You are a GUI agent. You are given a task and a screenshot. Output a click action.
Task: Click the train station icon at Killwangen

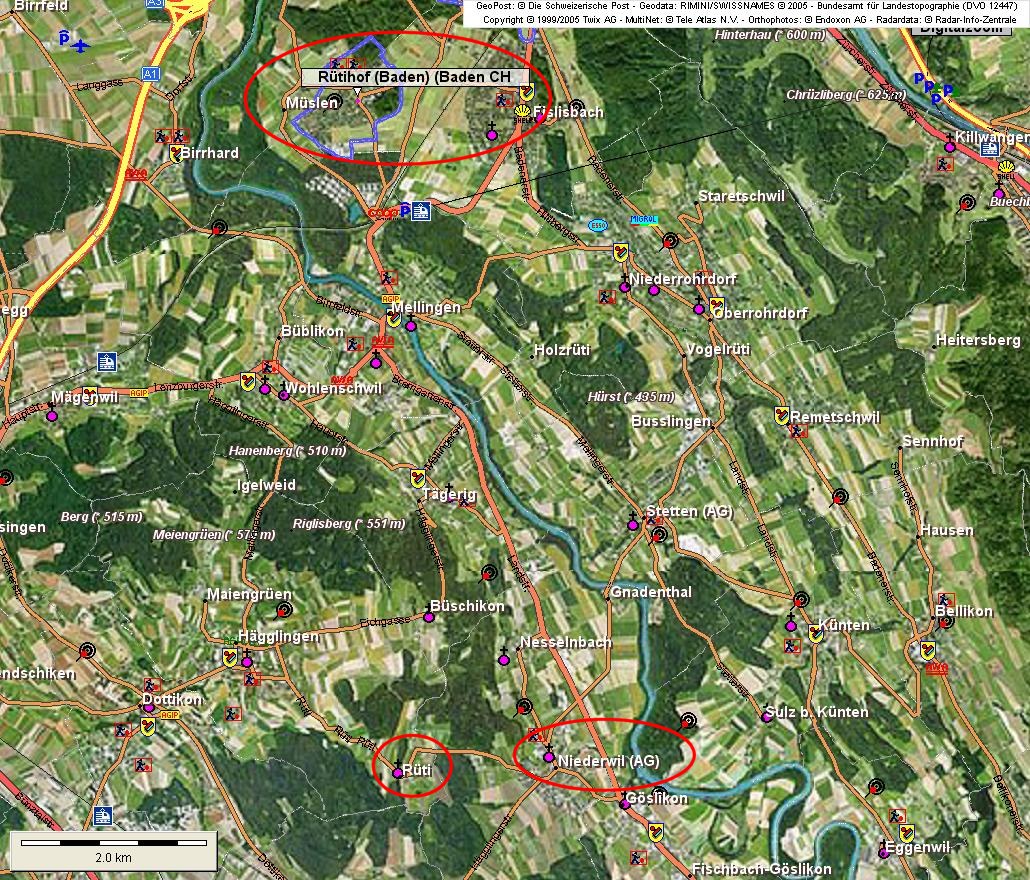(989, 148)
